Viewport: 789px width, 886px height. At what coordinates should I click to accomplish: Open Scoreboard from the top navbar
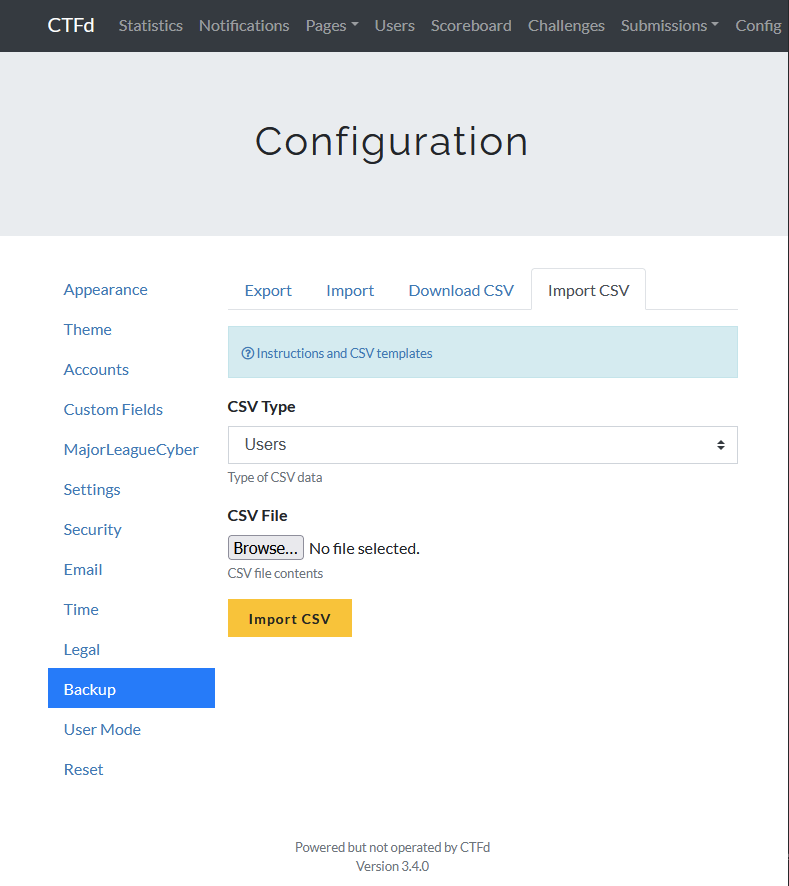[471, 26]
